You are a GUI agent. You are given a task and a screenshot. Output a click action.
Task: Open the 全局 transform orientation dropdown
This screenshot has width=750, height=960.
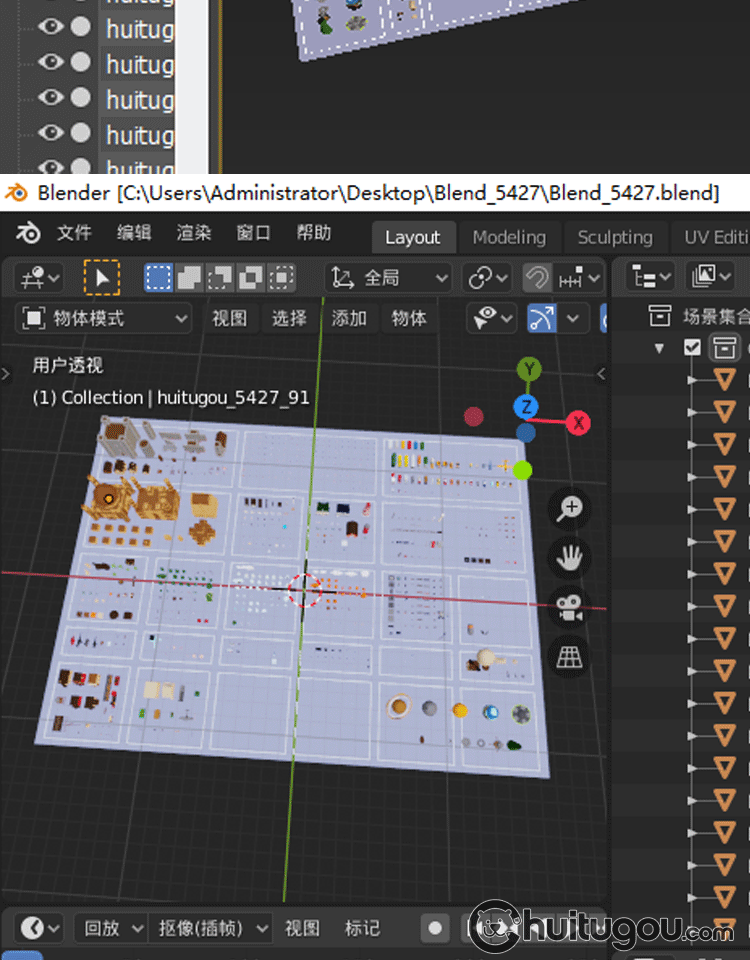click(x=390, y=277)
